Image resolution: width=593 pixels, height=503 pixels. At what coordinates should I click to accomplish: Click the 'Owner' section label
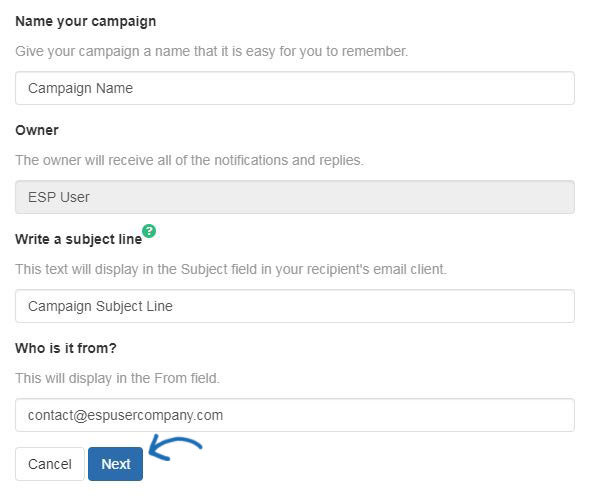pyautogui.click(x=37, y=130)
